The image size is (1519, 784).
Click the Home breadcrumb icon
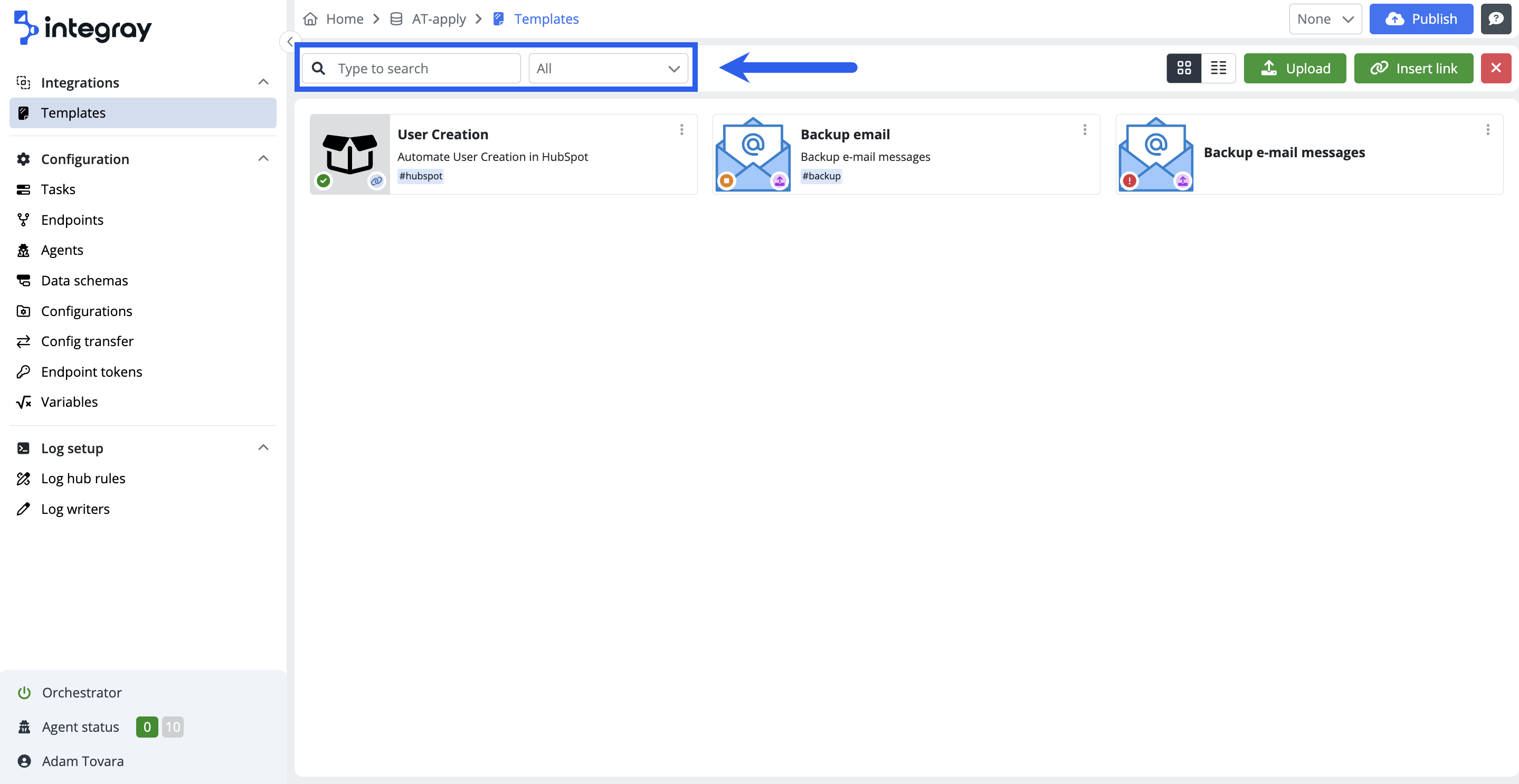[x=310, y=19]
